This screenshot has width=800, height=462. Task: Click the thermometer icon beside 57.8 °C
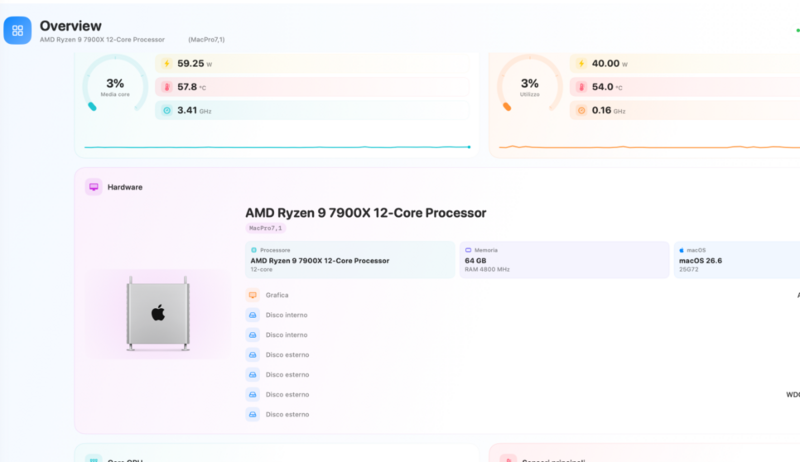167,87
